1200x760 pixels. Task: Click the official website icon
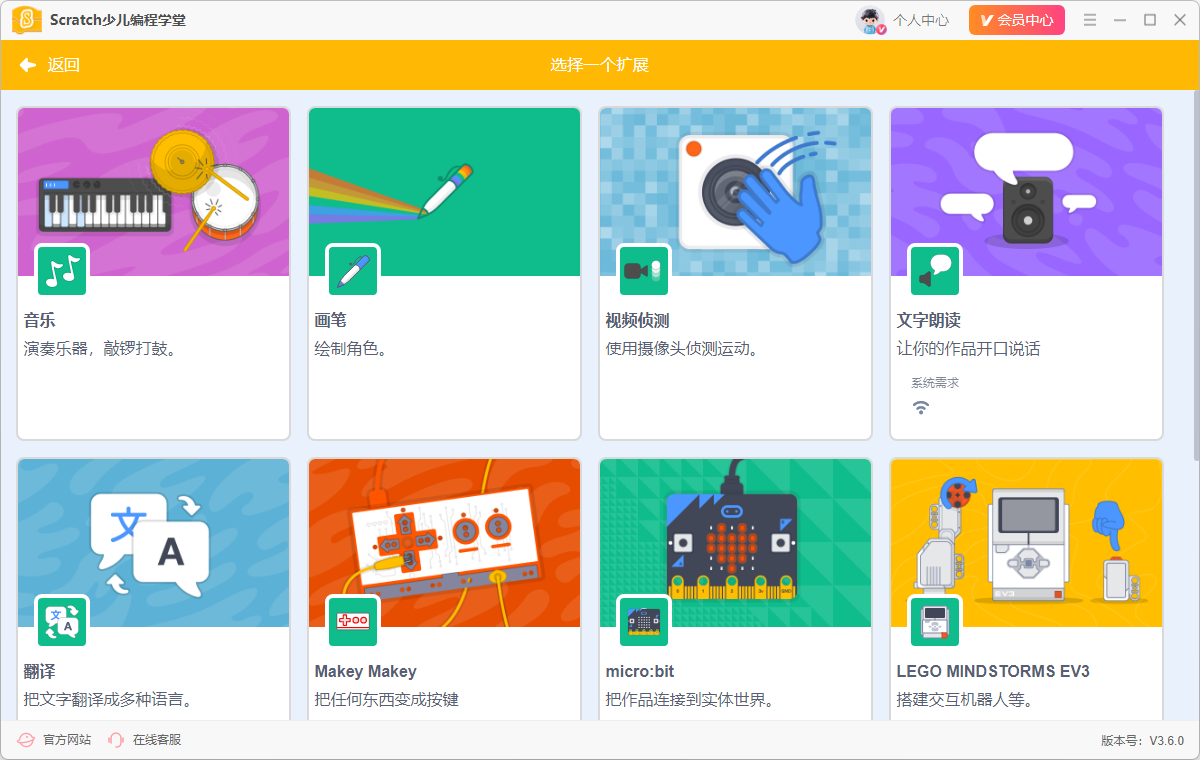point(26,740)
